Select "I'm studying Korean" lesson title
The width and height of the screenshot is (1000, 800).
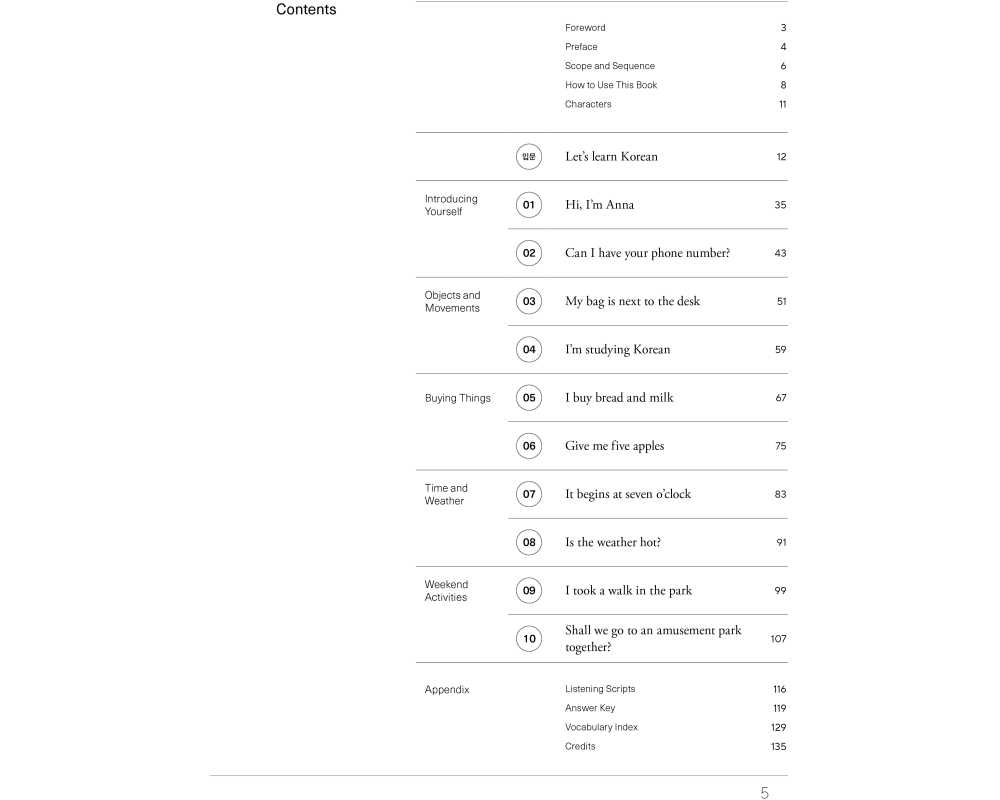tap(617, 350)
